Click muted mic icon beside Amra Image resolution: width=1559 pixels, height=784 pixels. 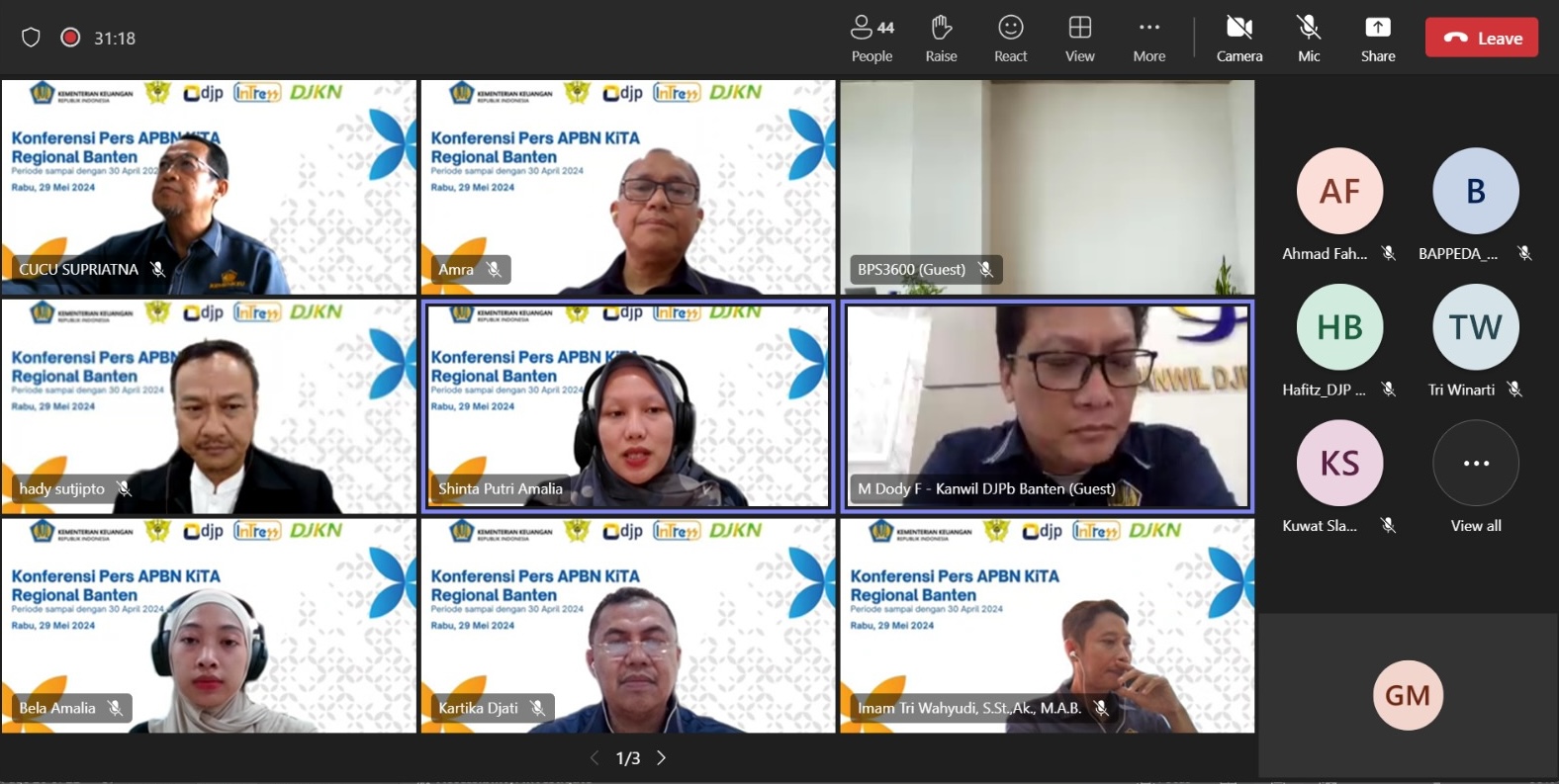[494, 269]
